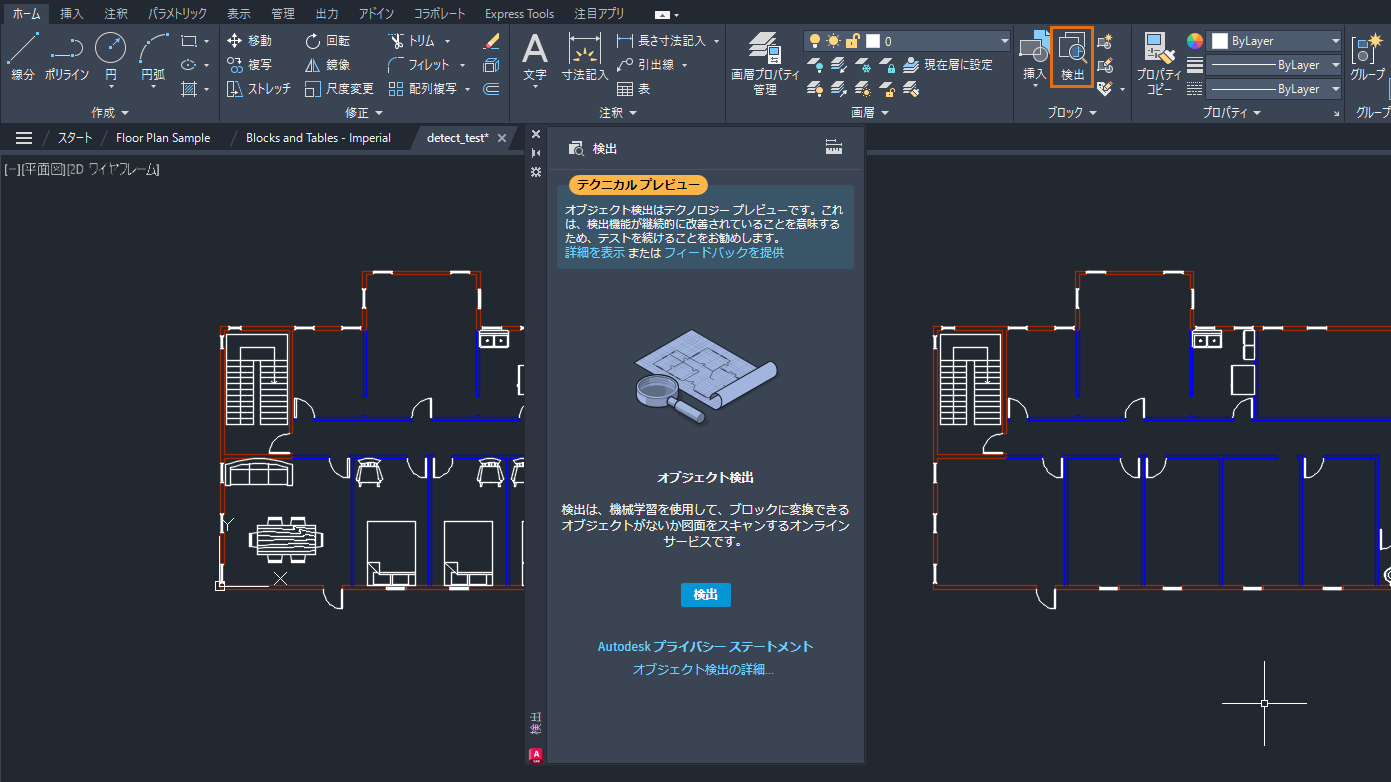Switch to the Floor Plan Sample drawing tab
1391x782 pixels.
coord(163,138)
